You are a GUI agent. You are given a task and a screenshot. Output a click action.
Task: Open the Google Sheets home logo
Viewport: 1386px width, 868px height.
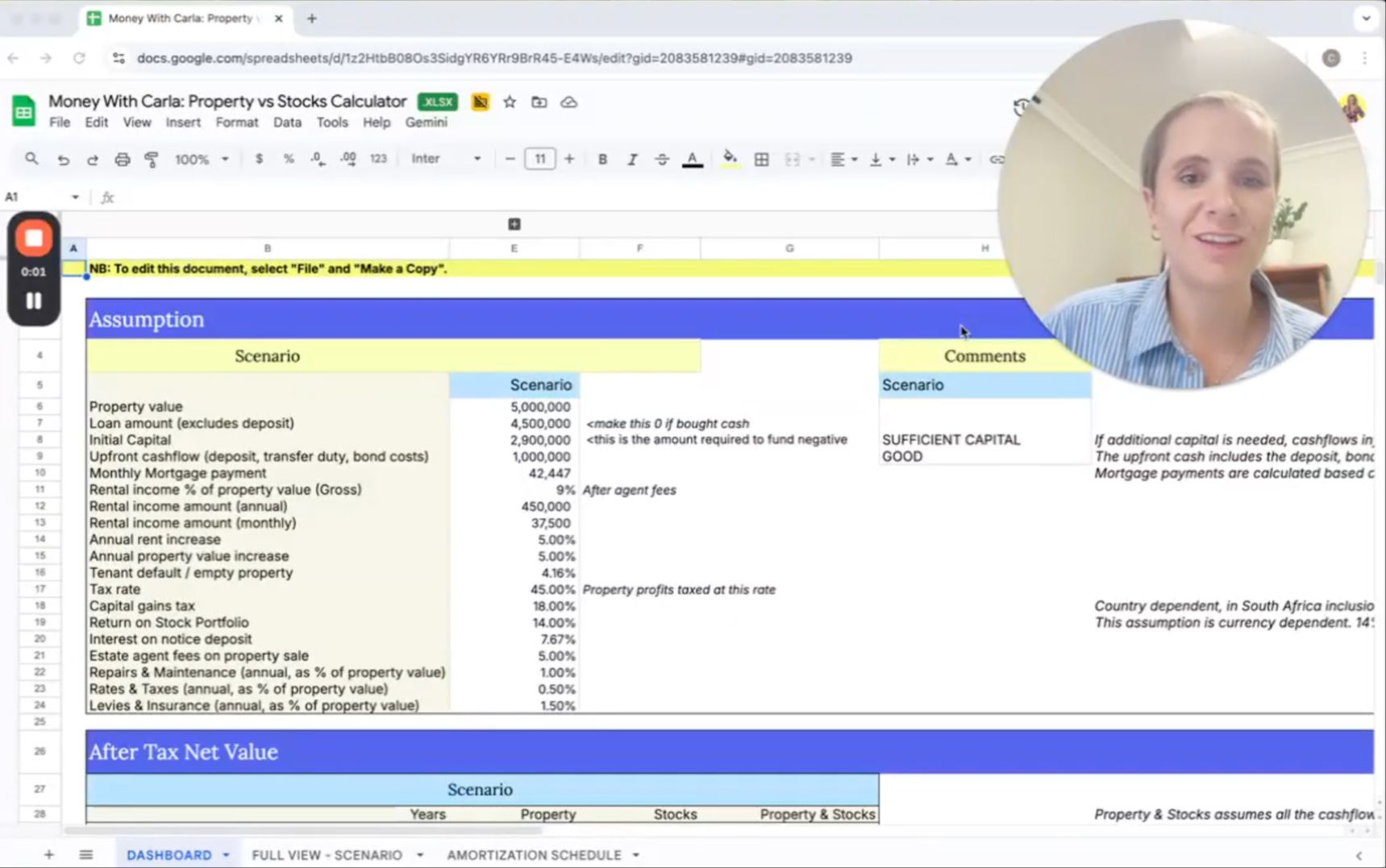click(23, 111)
